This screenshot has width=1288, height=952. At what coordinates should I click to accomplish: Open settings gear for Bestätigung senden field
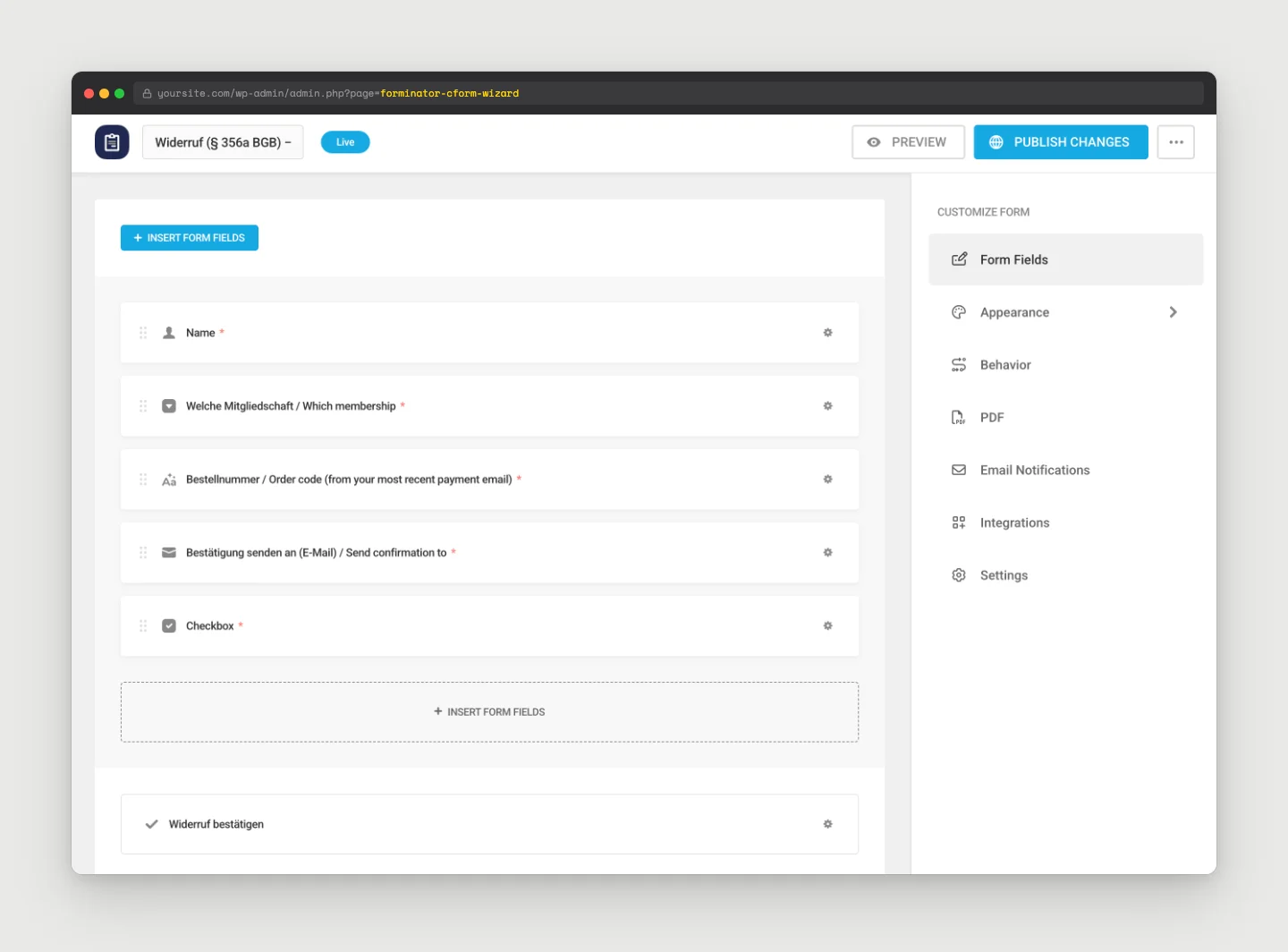coord(827,553)
